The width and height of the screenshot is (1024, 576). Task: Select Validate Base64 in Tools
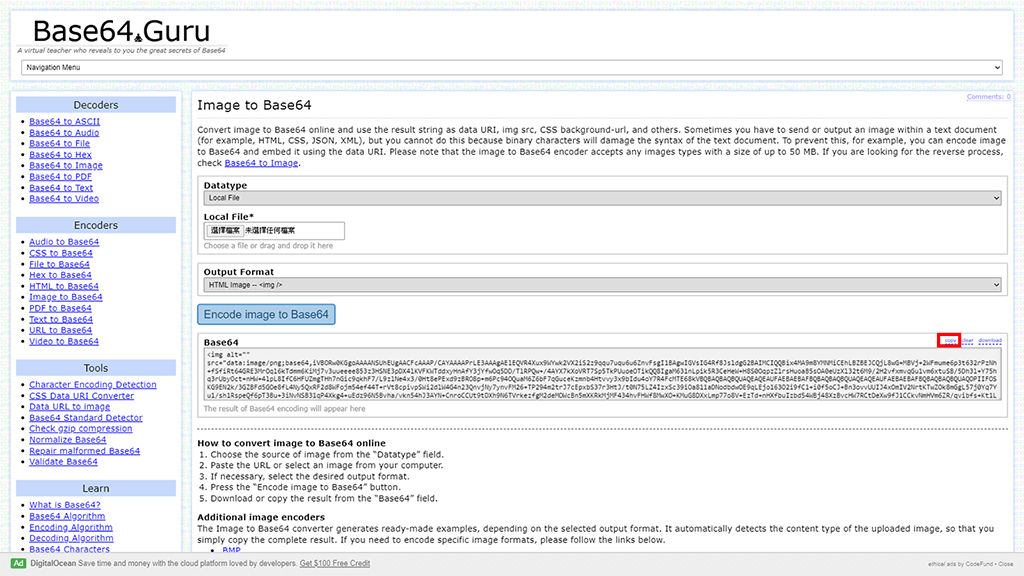[63, 462]
